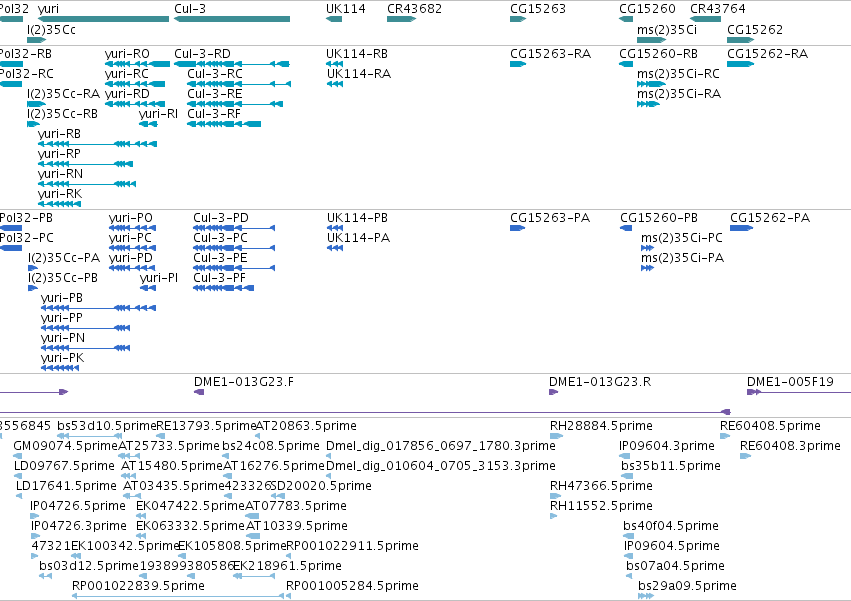Click the Cul-3-RF transcript label
The height and width of the screenshot is (601, 851).
click(214, 114)
